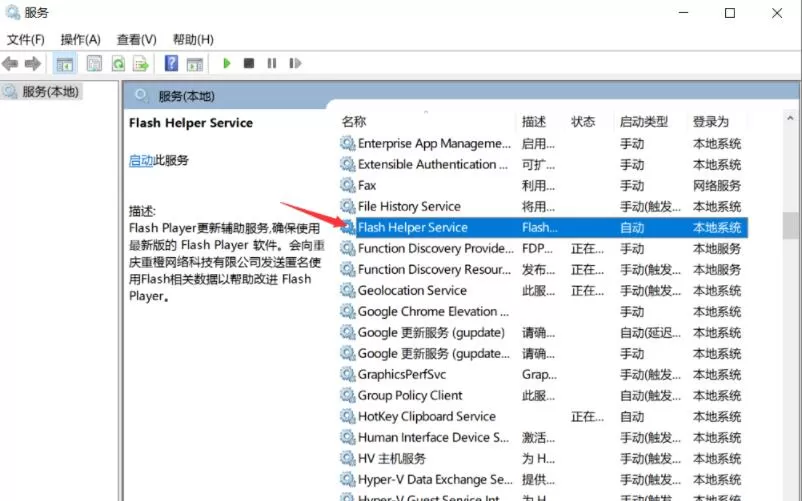Image resolution: width=802 pixels, height=501 pixels.
Task: Toggle the show/hide console tree icon
Action: pyautogui.click(x=64, y=64)
